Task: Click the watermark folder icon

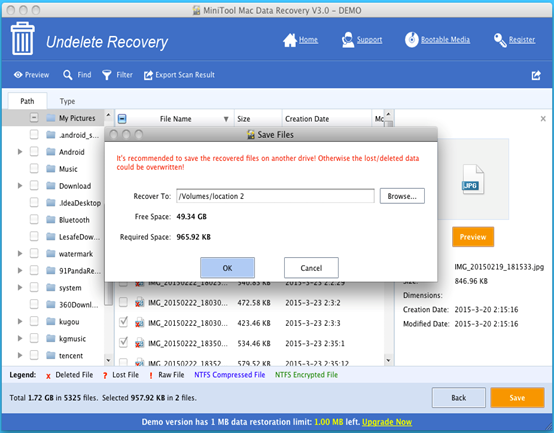Action: (51, 254)
